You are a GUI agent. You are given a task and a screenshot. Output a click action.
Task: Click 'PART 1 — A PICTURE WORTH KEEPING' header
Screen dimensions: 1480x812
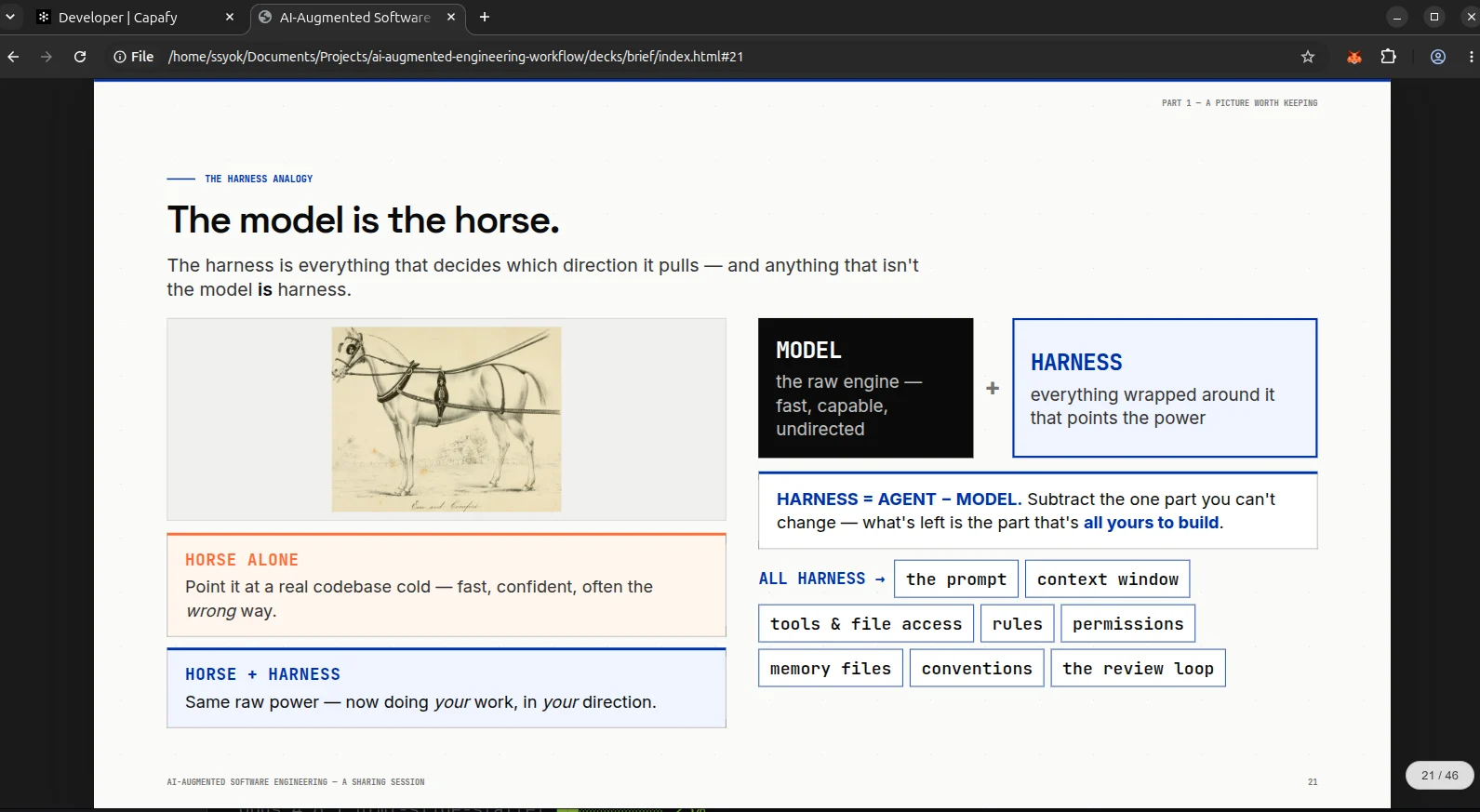click(x=1240, y=103)
